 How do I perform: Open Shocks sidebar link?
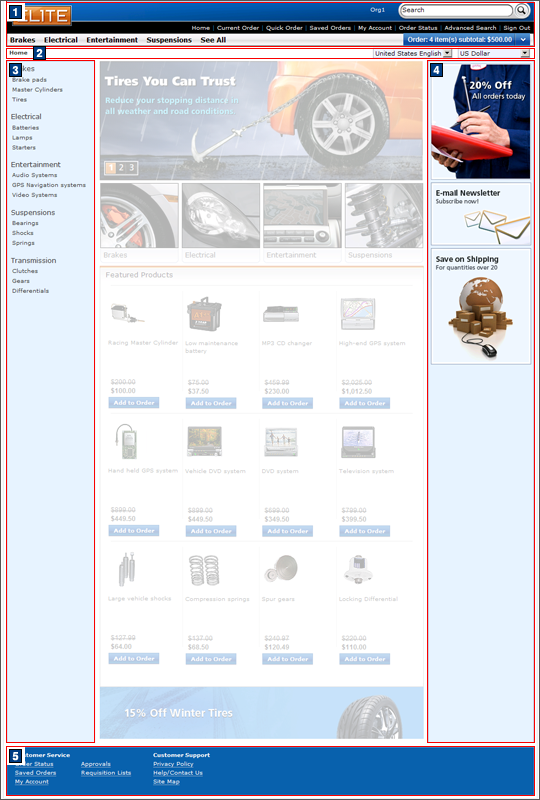22,233
